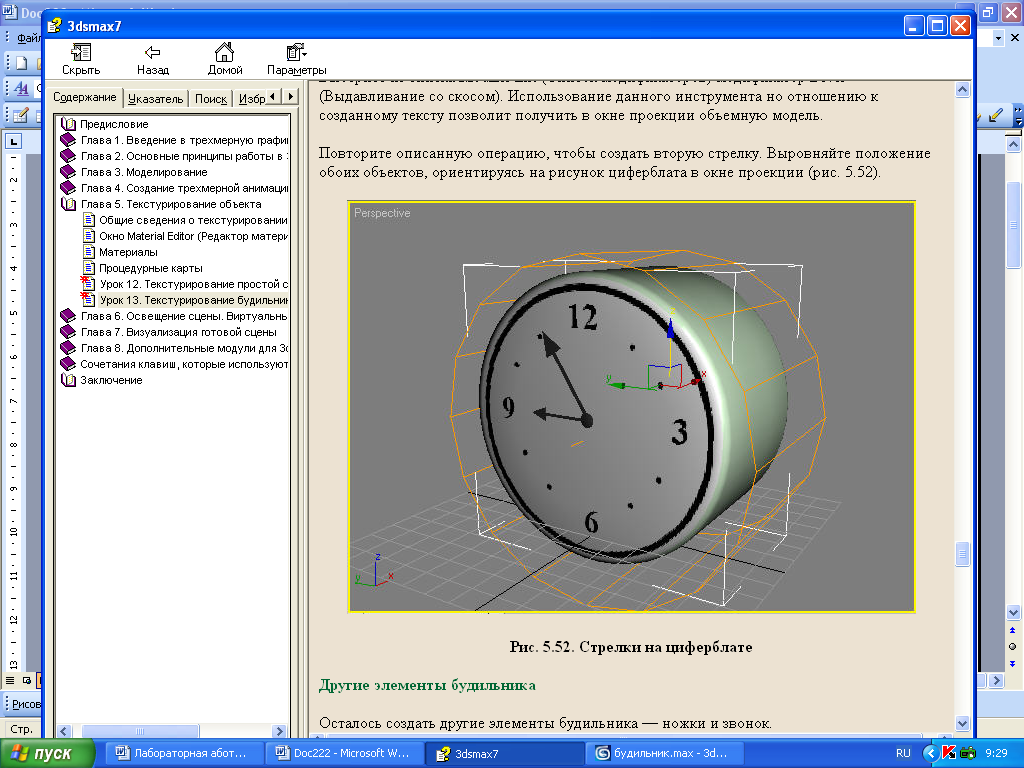Viewport: 1024px width, 768px height.
Task: Switch to Doc222 - Microsoft Word taskbar button
Action: 344,753
